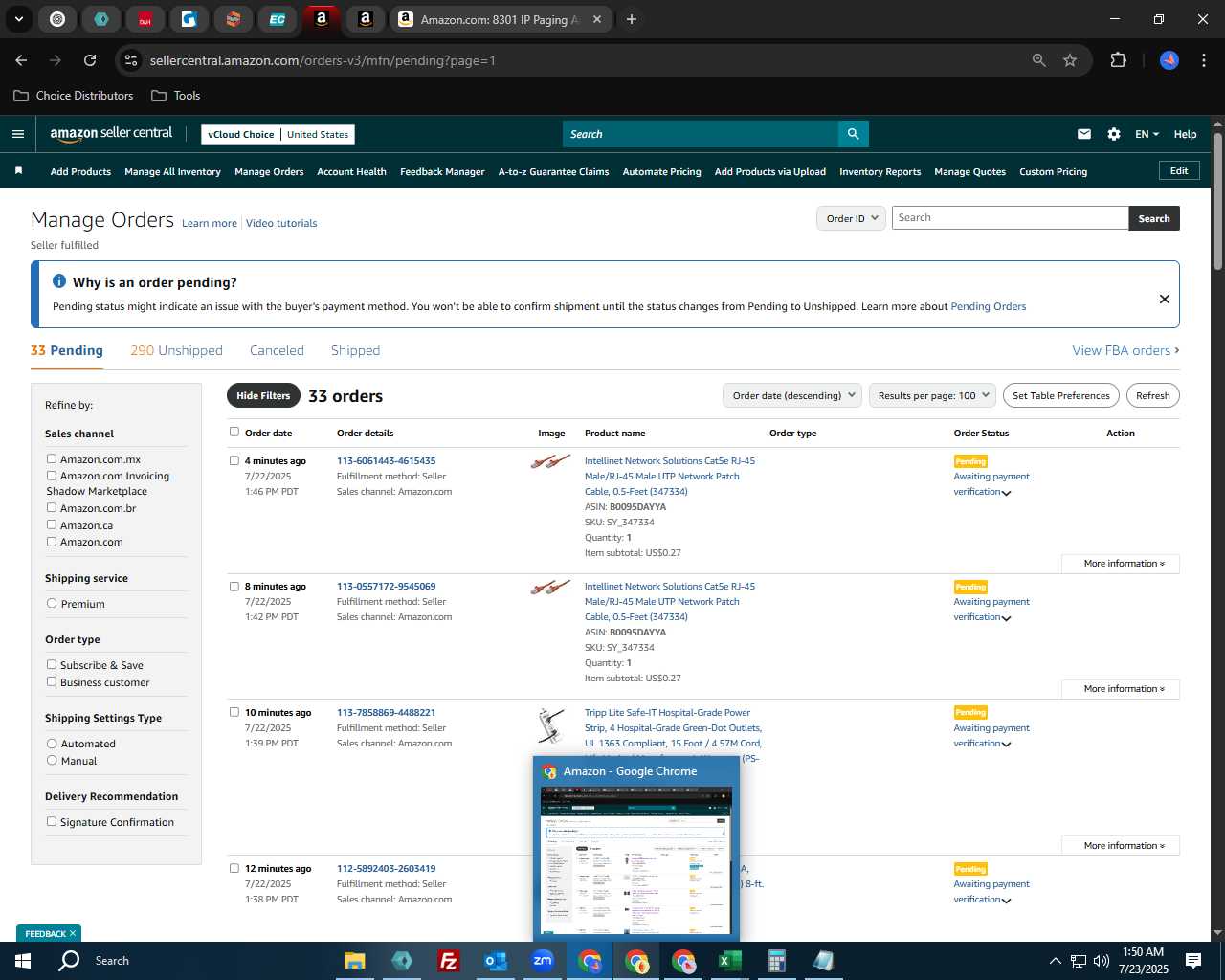
Task: Select the Premium shipping service radio
Action: click(52, 603)
